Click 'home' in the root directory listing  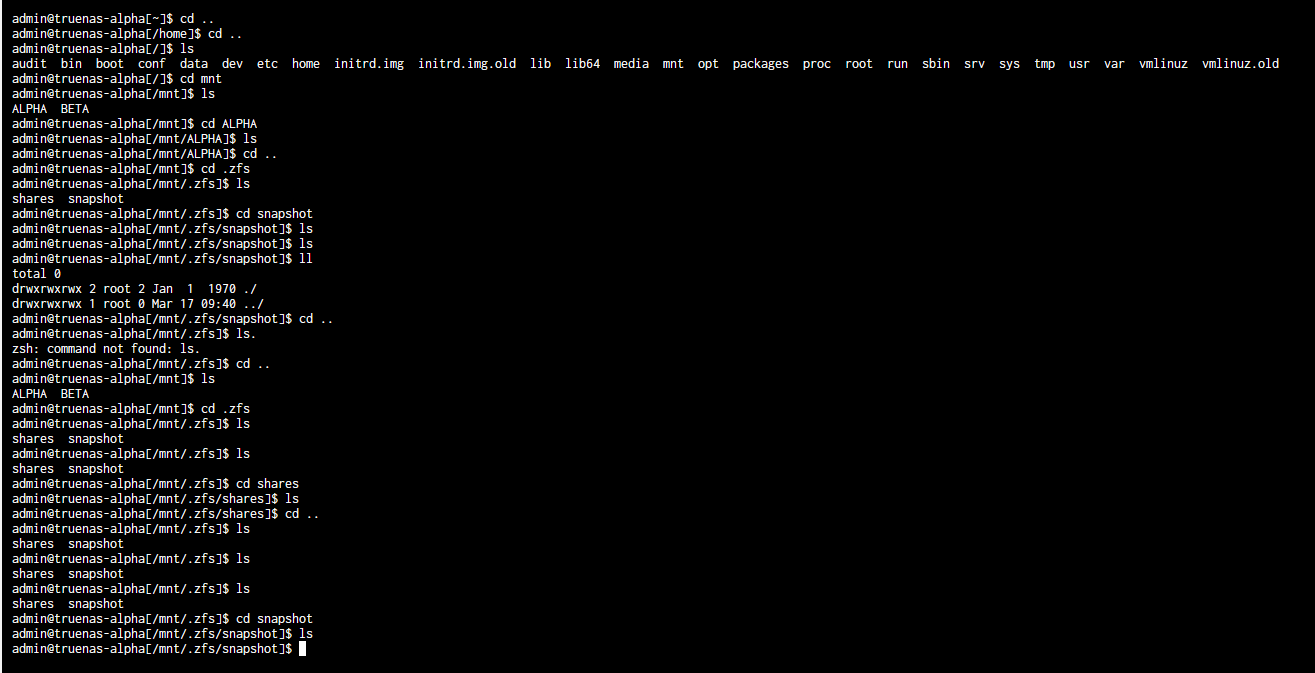tap(306, 64)
